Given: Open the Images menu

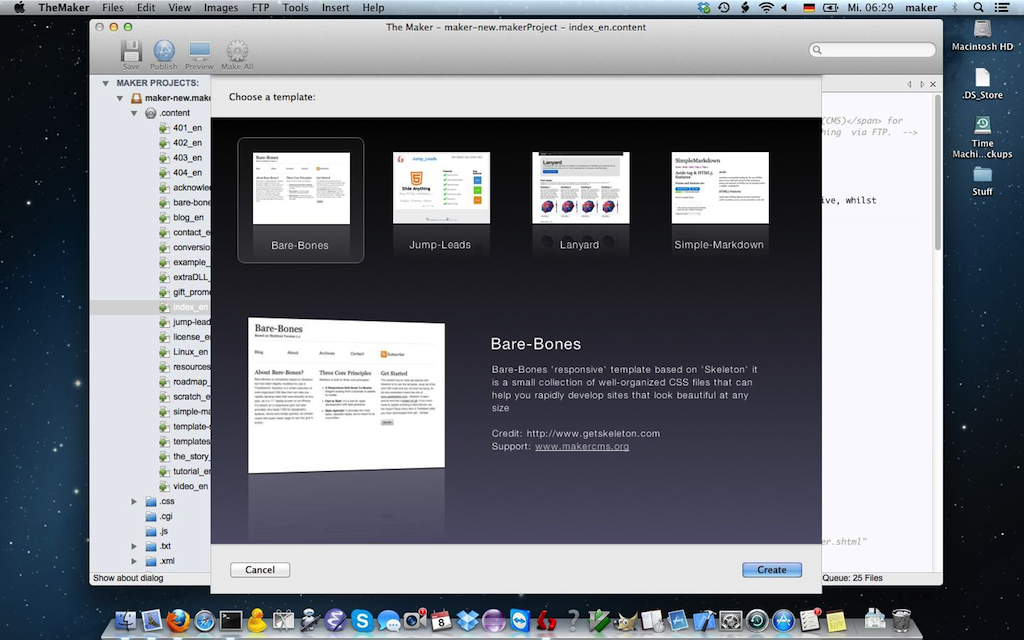Looking at the screenshot, I should 221,8.
